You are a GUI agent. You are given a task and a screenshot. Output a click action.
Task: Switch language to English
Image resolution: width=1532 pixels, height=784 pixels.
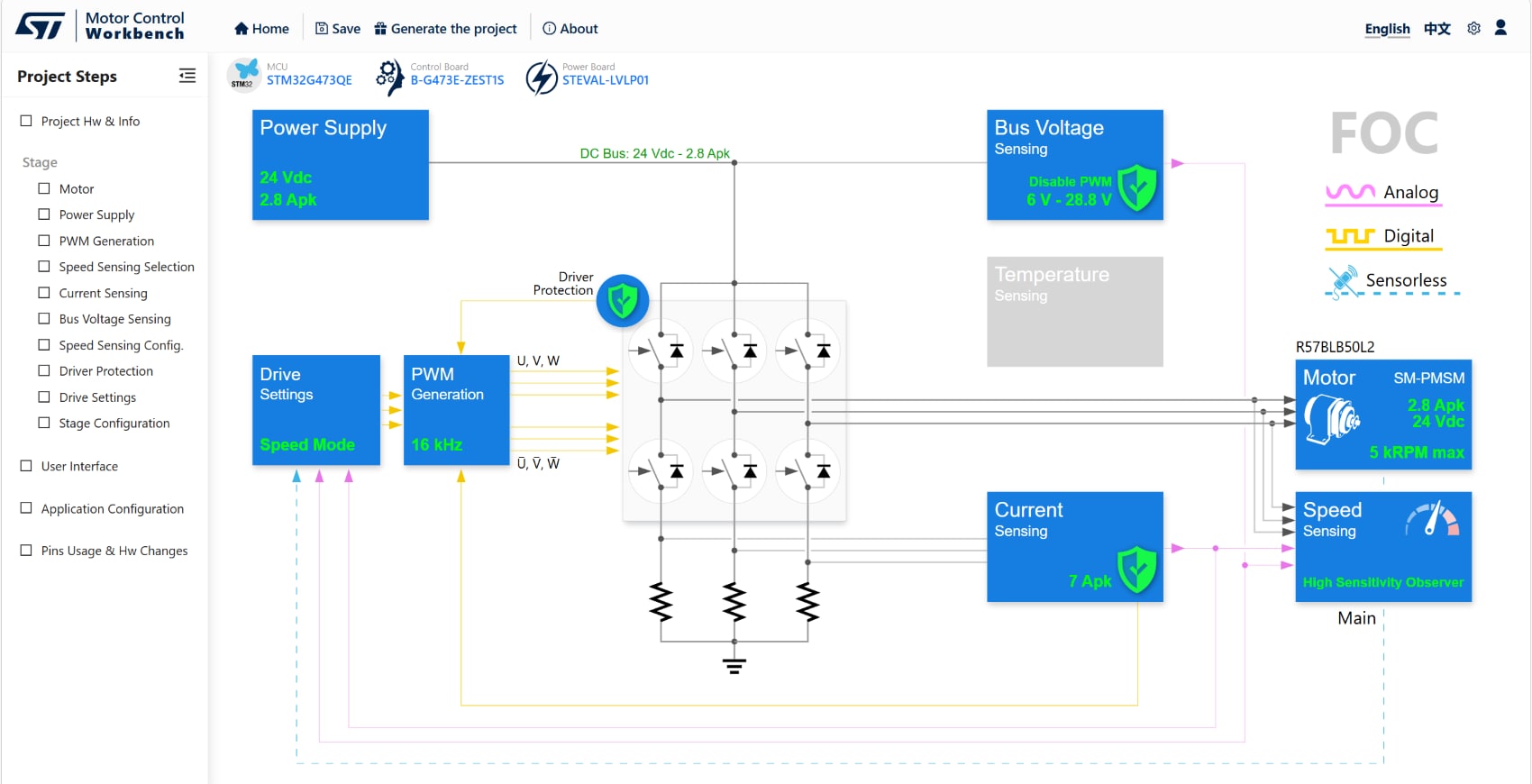click(1387, 29)
